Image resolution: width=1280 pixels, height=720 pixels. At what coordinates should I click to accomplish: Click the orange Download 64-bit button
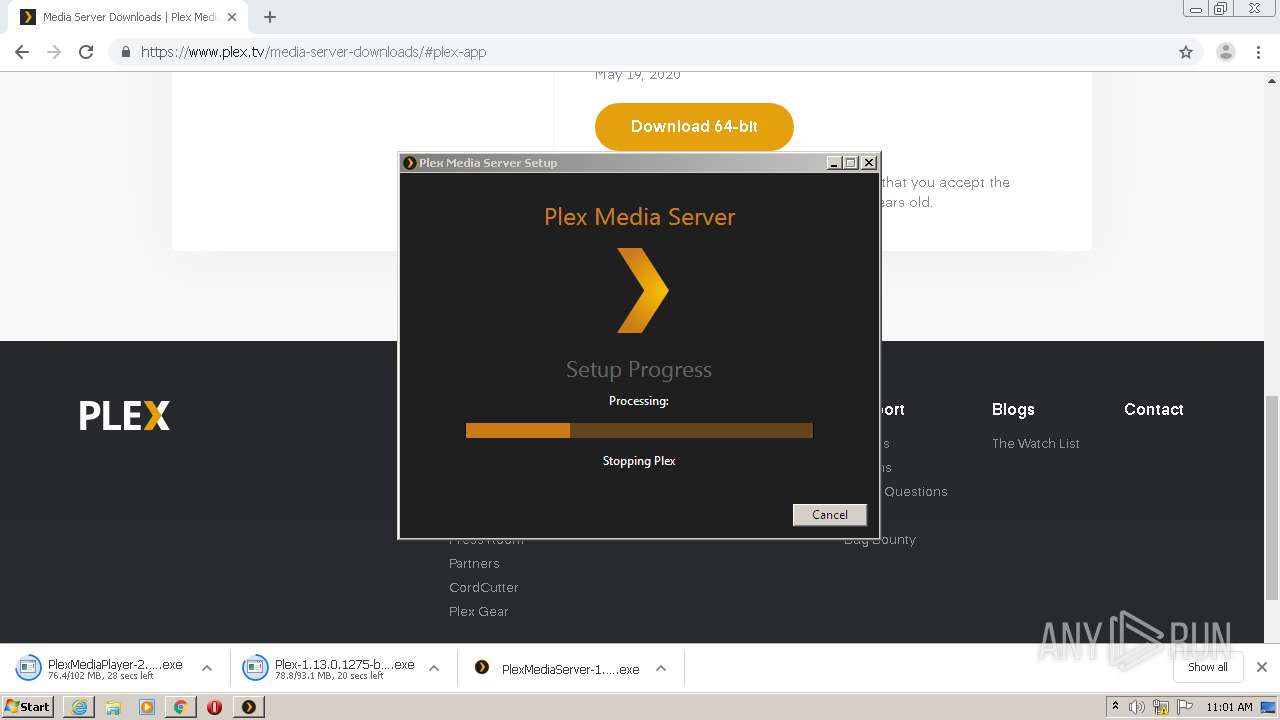click(x=694, y=127)
